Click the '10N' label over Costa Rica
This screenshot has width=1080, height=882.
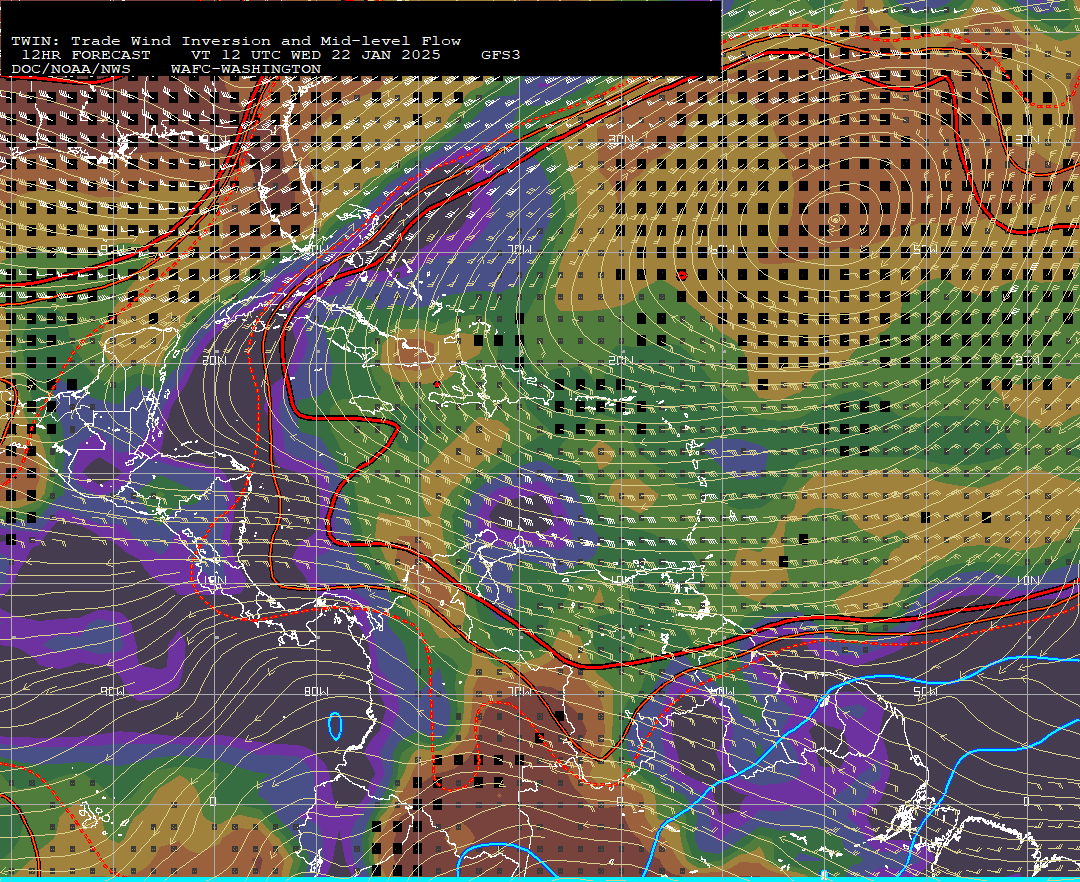214,581
